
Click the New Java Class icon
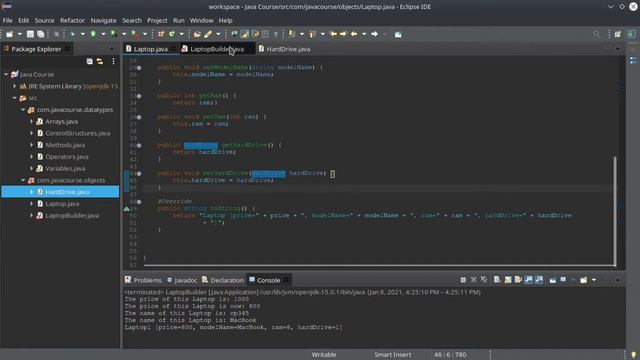(172, 34)
